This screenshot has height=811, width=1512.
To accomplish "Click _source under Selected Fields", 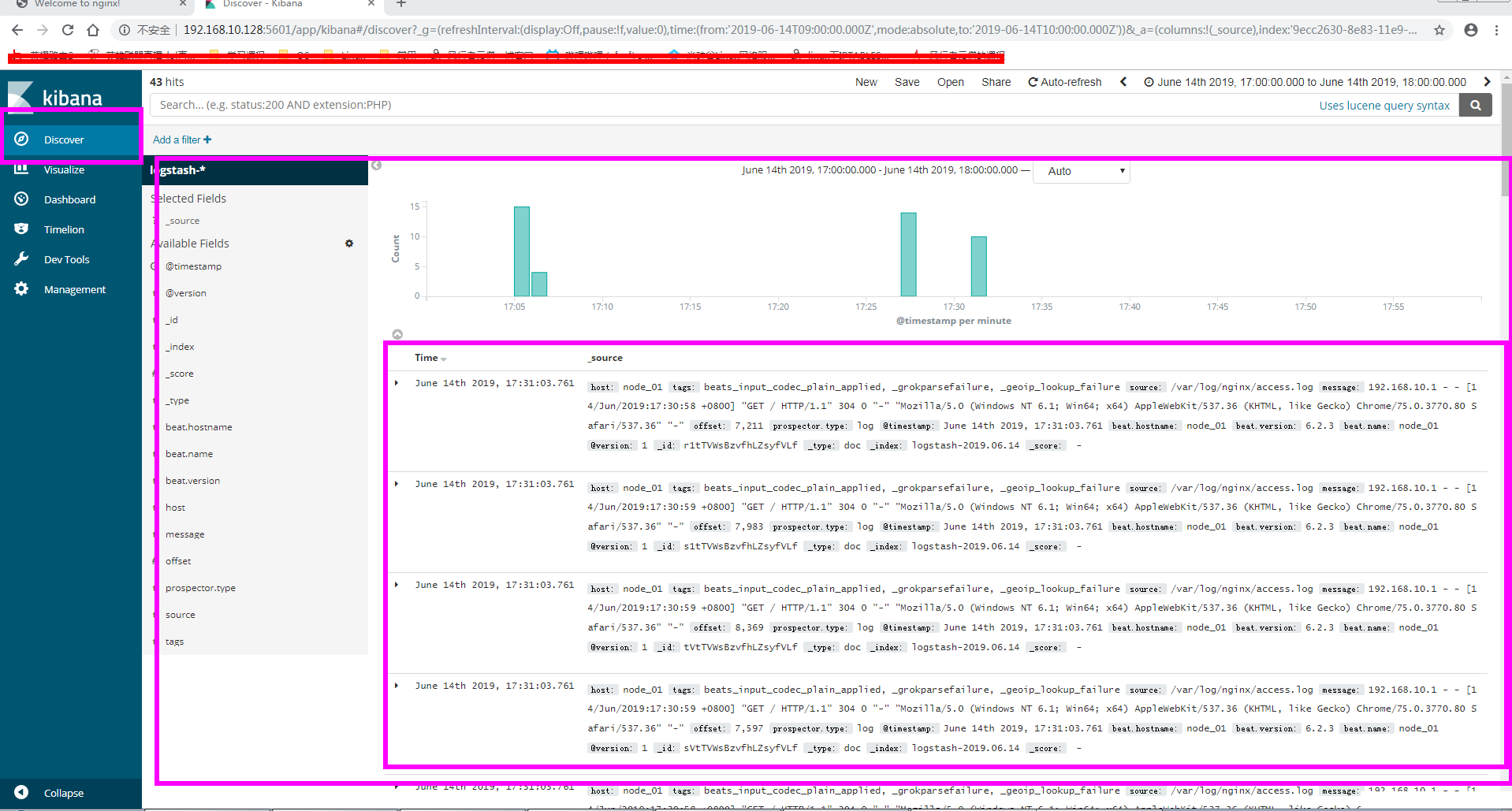I will 182,221.
